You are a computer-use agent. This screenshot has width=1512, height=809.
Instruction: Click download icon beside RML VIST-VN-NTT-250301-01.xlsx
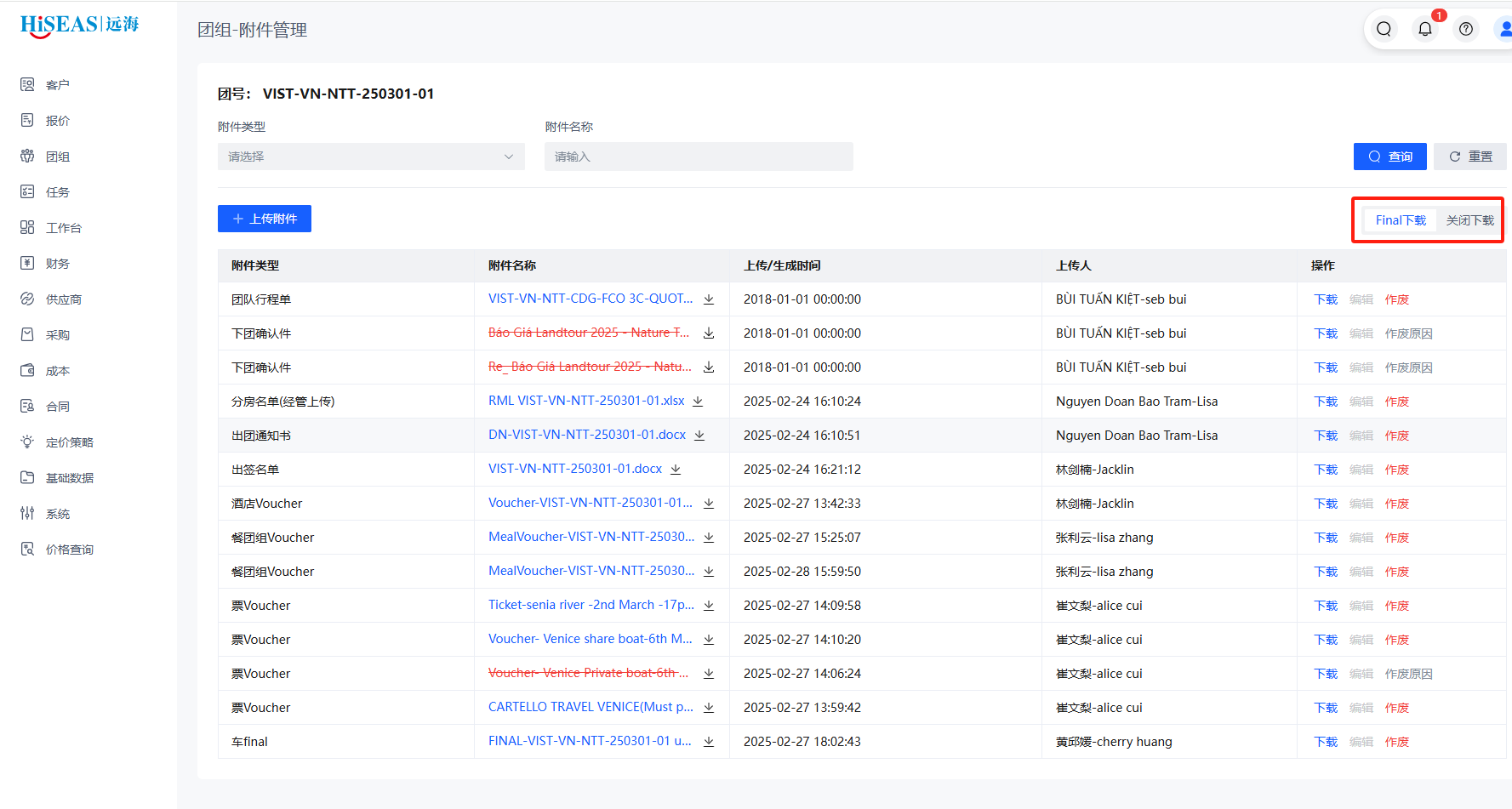(x=698, y=402)
